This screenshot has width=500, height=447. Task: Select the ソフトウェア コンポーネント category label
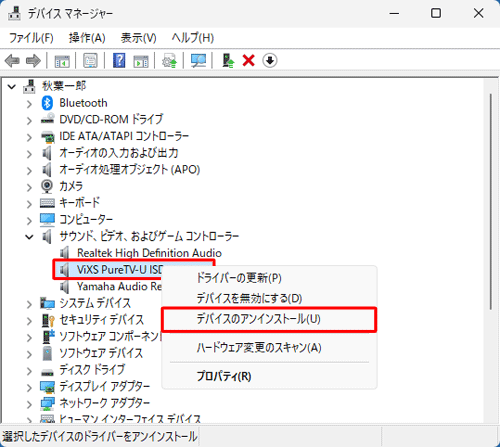pyautogui.click(x=110, y=336)
